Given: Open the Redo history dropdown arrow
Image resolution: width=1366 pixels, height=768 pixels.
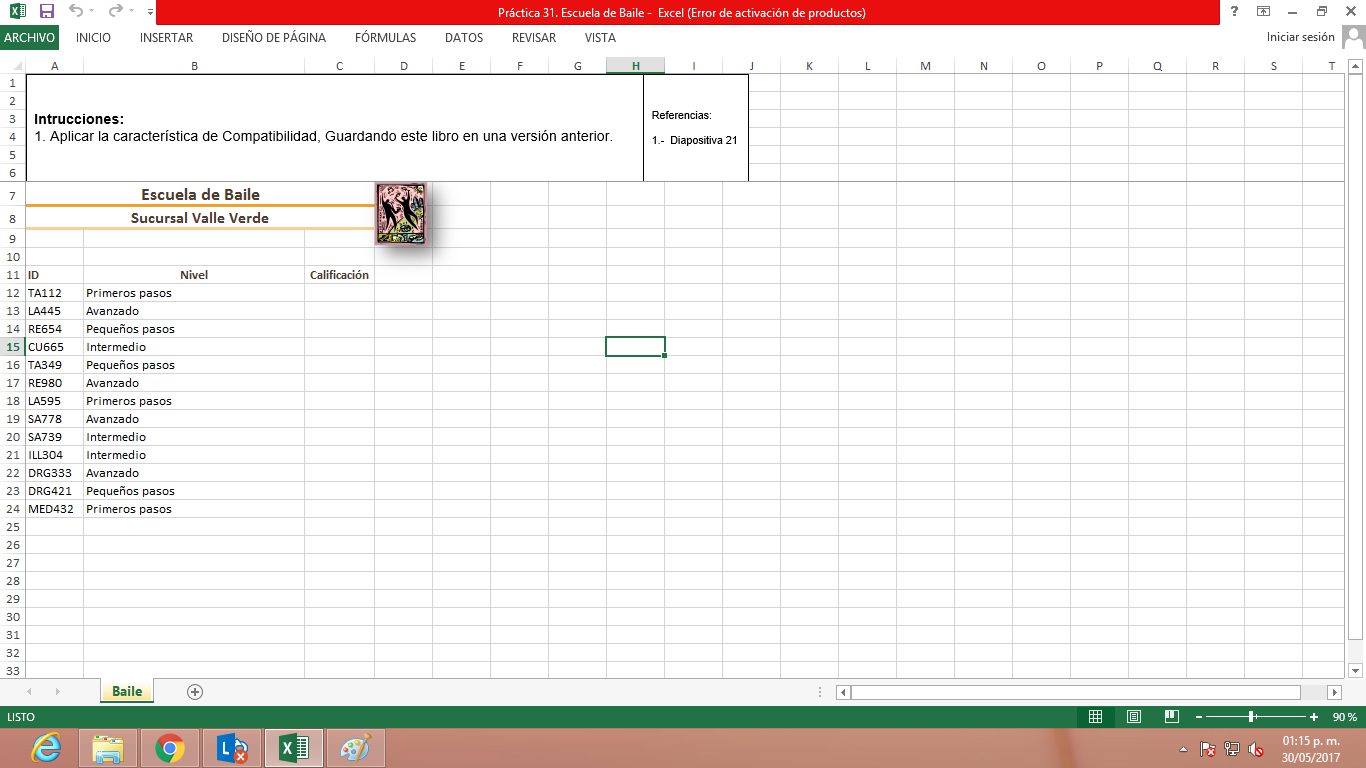Looking at the screenshot, I should [130, 12].
